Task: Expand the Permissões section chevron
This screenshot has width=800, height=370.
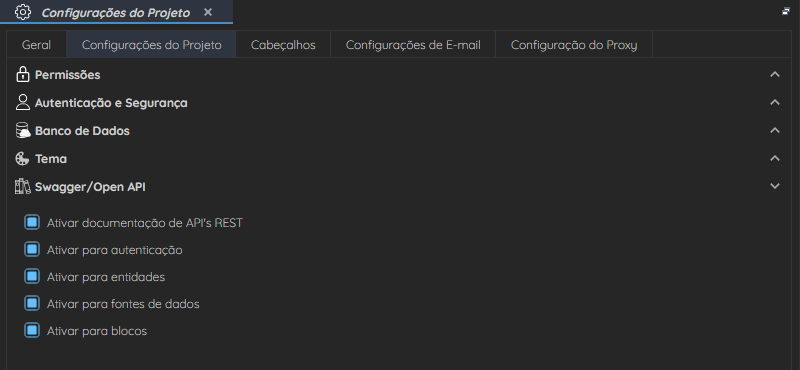Action: (775, 75)
